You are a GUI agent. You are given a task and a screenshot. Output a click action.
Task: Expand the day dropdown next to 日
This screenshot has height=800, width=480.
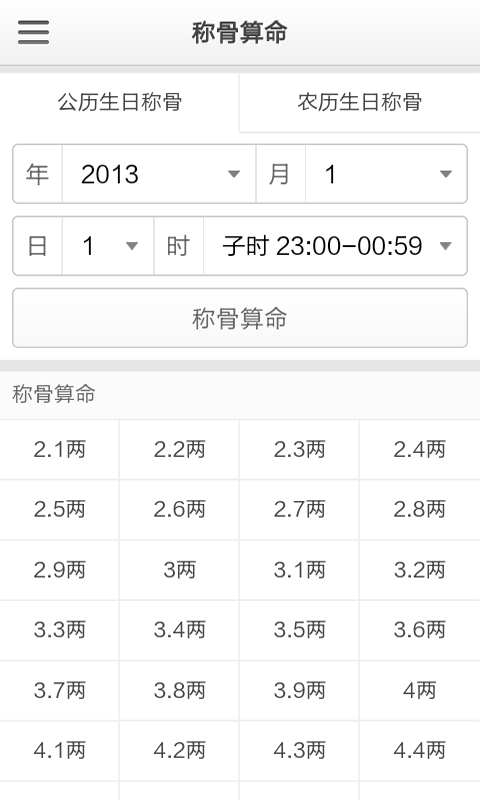click(108, 246)
